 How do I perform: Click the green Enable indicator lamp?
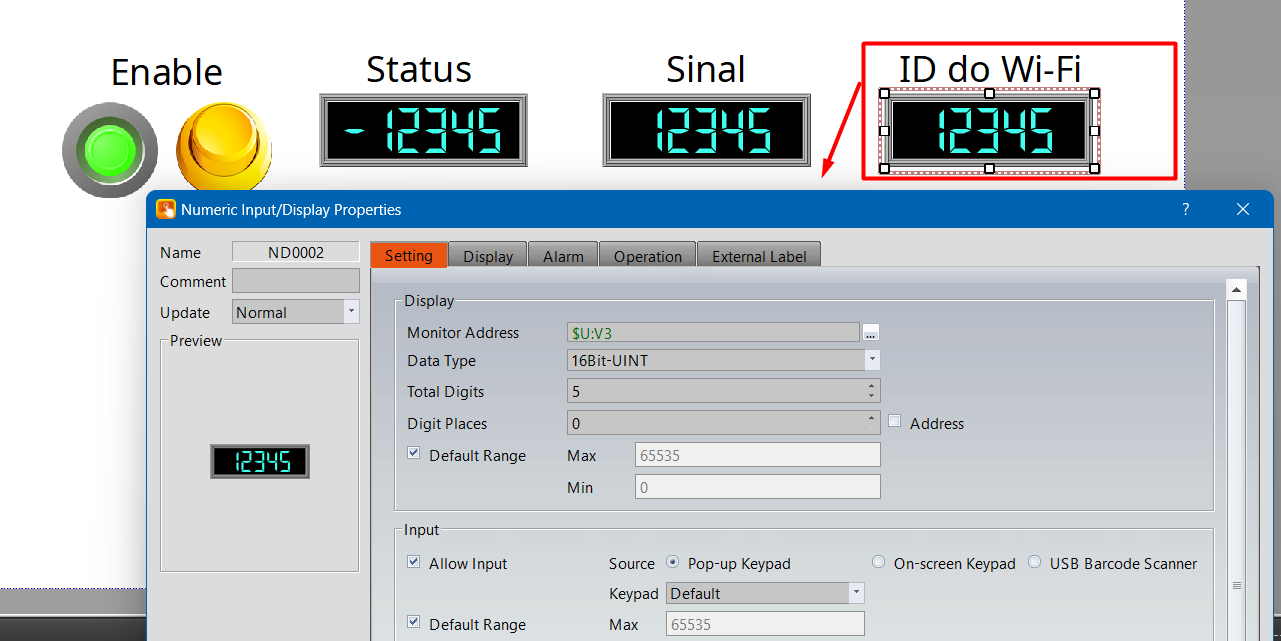[110, 151]
